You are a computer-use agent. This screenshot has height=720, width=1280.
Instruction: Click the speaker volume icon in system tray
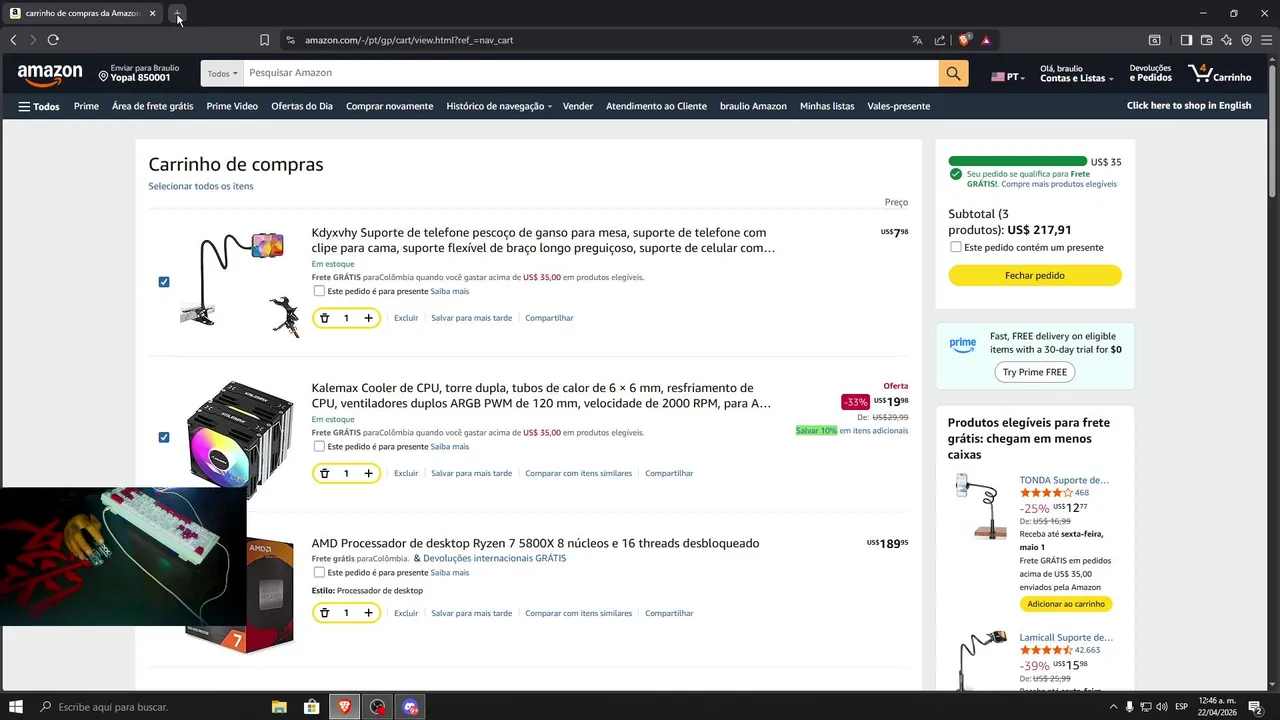pyautogui.click(x=1162, y=707)
